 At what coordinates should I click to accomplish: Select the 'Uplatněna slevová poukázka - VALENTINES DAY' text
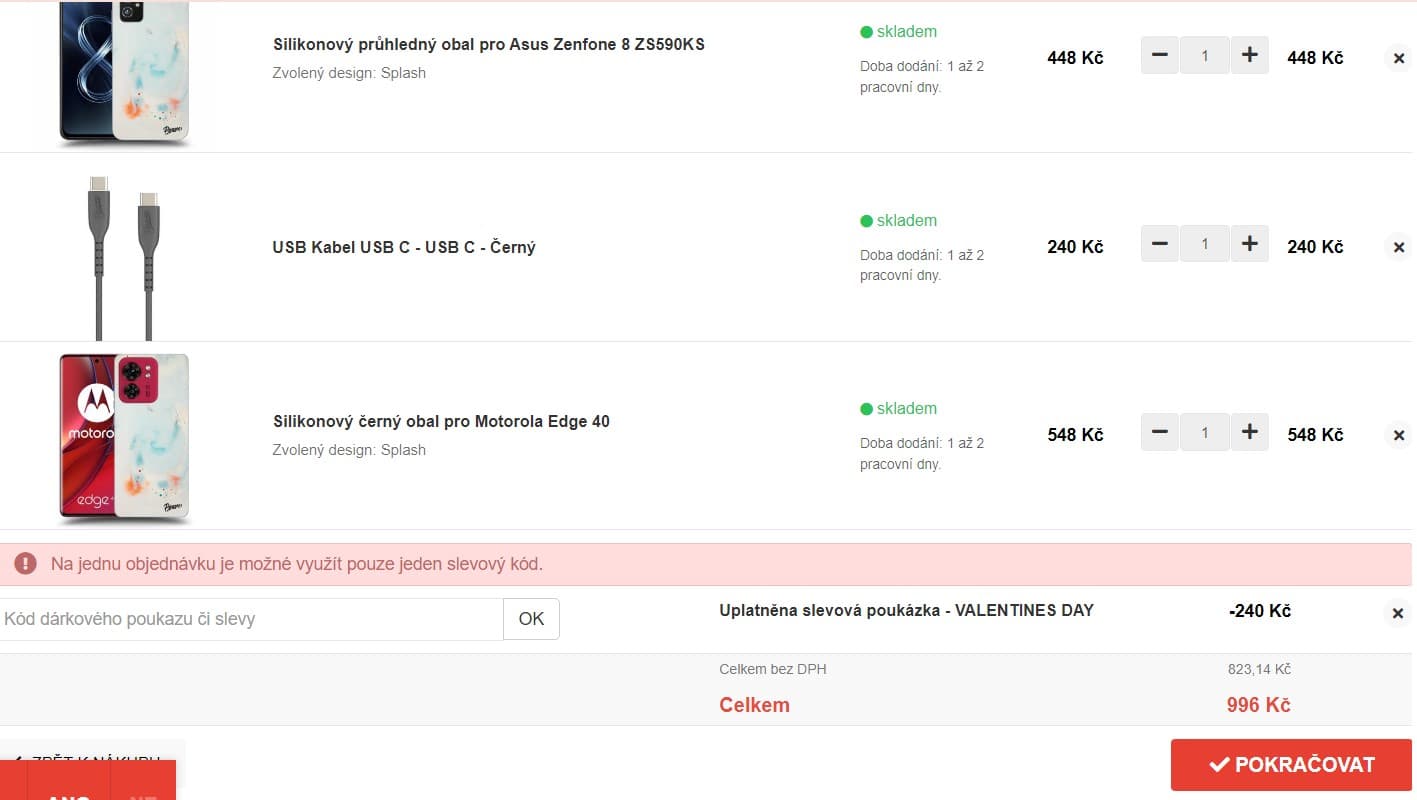906,610
